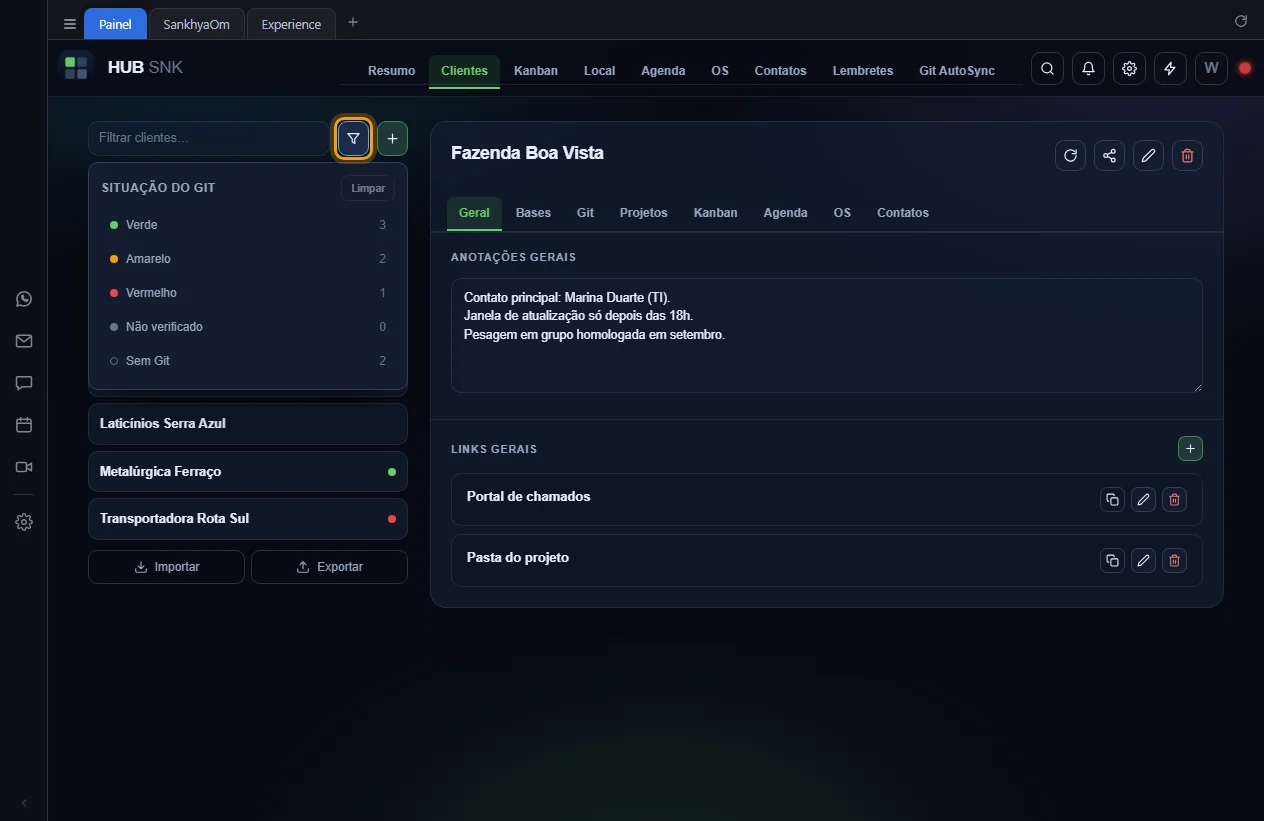Screen dimensions: 1264x821
Task: Select the client Bases tab
Action: [533, 213]
